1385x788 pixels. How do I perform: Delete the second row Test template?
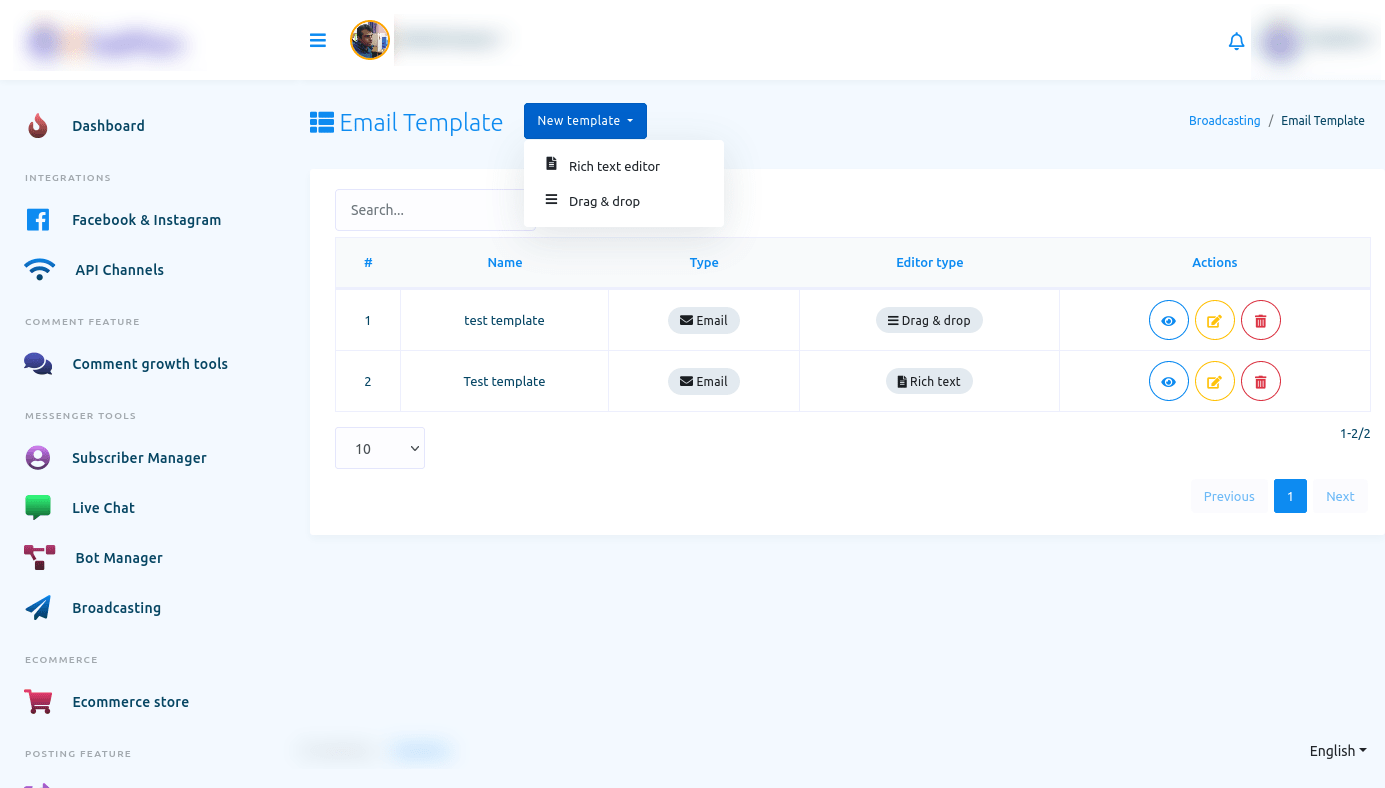tap(1260, 382)
